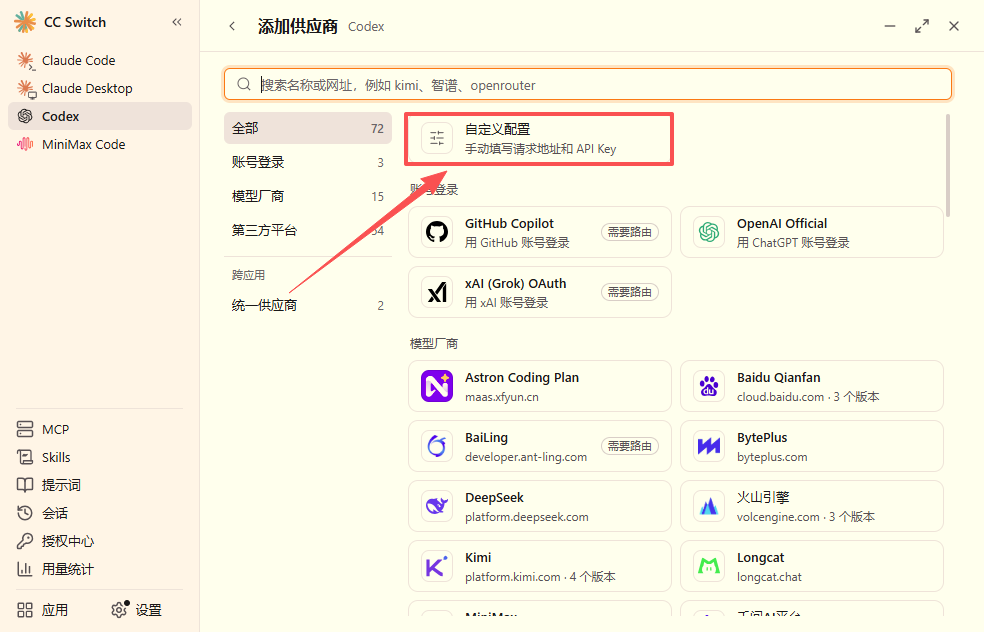Choose xAI (Grok) OAuth card
Viewport: 984px width, 632px height.
pyautogui.click(x=540, y=292)
